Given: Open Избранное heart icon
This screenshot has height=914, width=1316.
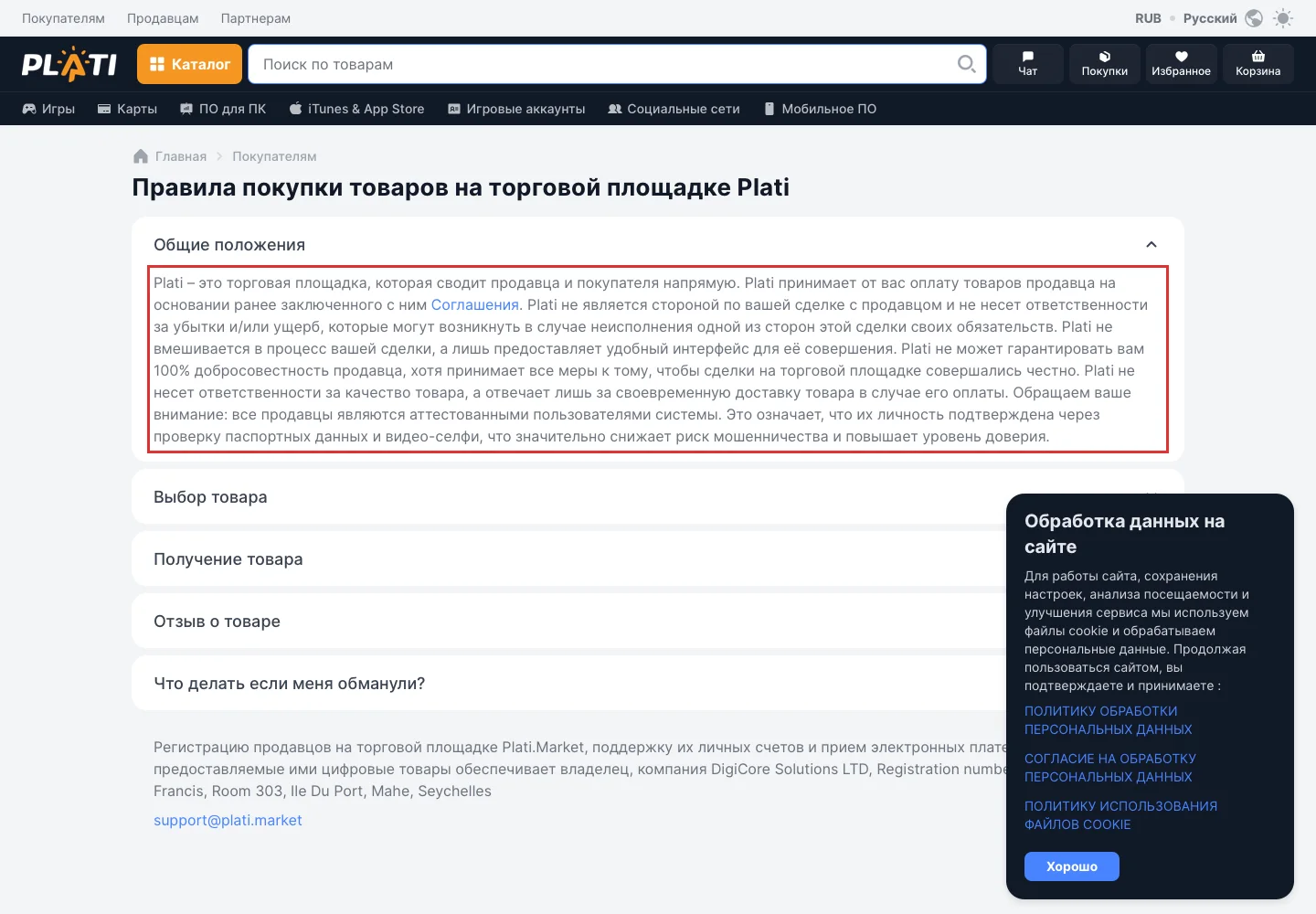Looking at the screenshot, I should coord(1181,64).
